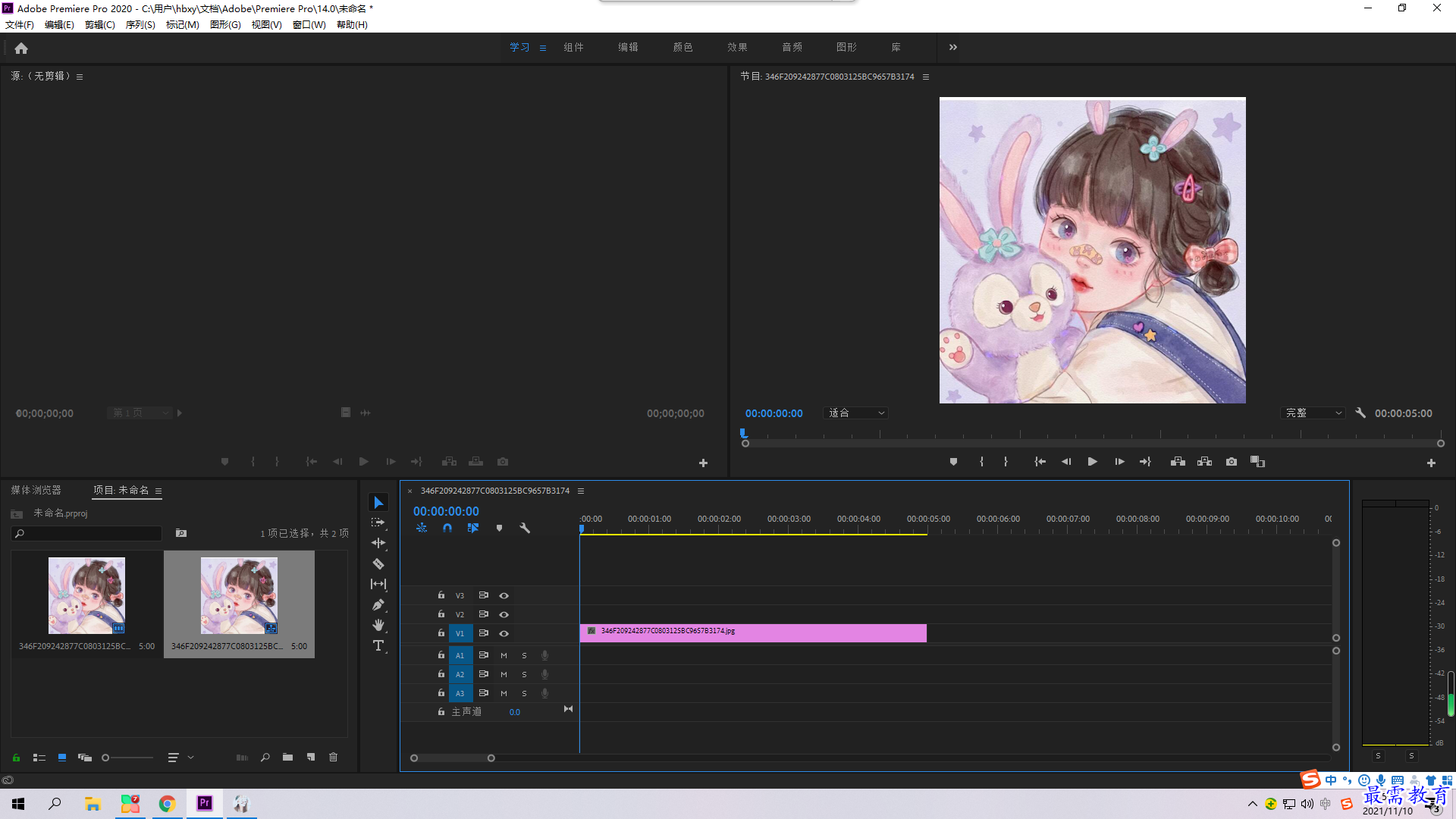The width and height of the screenshot is (1456, 819).
Task: Select the Selection tool arrow
Action: (378, 503)
